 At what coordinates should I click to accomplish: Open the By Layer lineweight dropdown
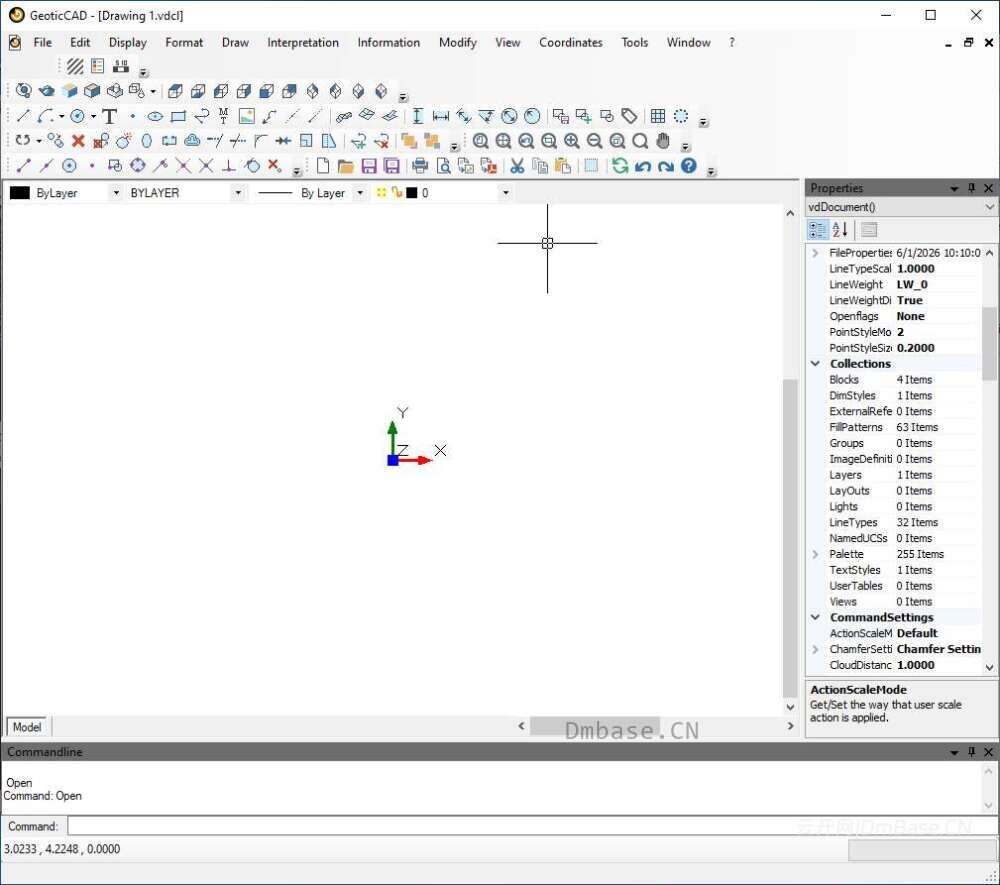pyautogui.click(x=360, y=193)
